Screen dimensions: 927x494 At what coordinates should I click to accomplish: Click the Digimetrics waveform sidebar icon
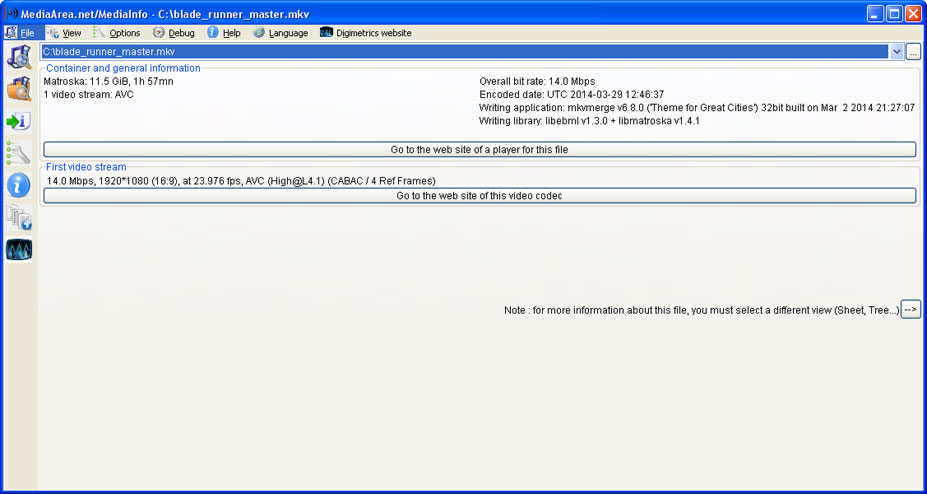pyautogui.click(x=19, y=249)
